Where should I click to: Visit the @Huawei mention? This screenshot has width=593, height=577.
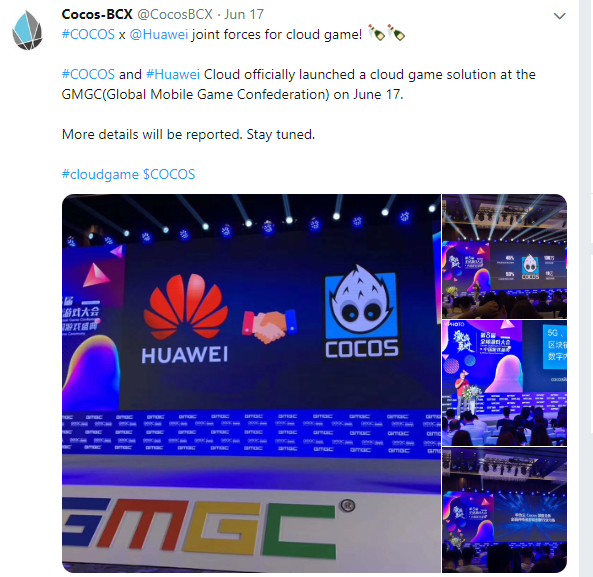(x=158, y=34)
